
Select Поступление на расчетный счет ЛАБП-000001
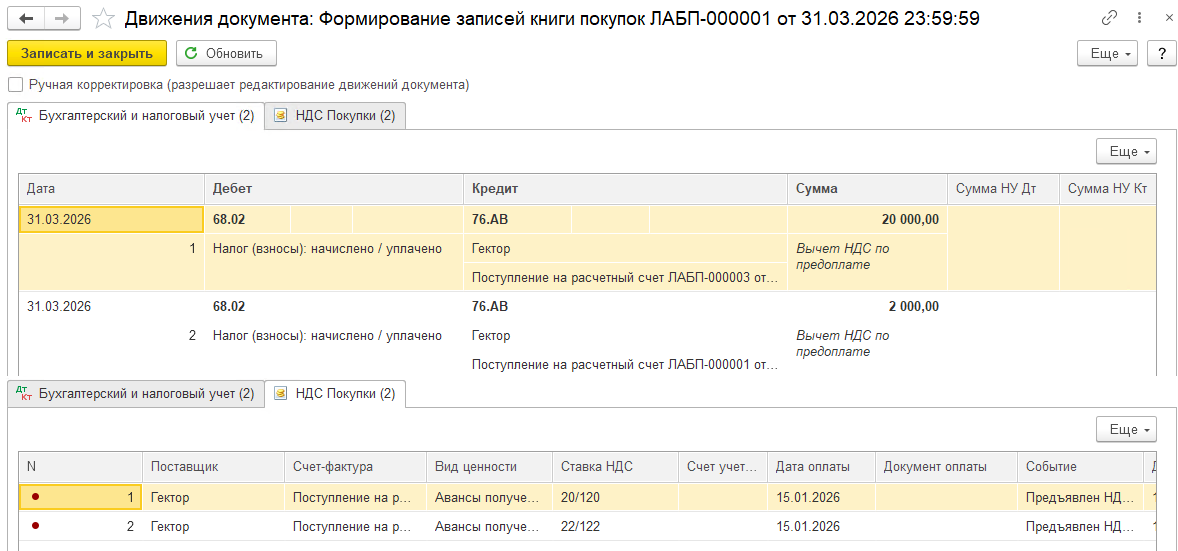click(625, 365)
